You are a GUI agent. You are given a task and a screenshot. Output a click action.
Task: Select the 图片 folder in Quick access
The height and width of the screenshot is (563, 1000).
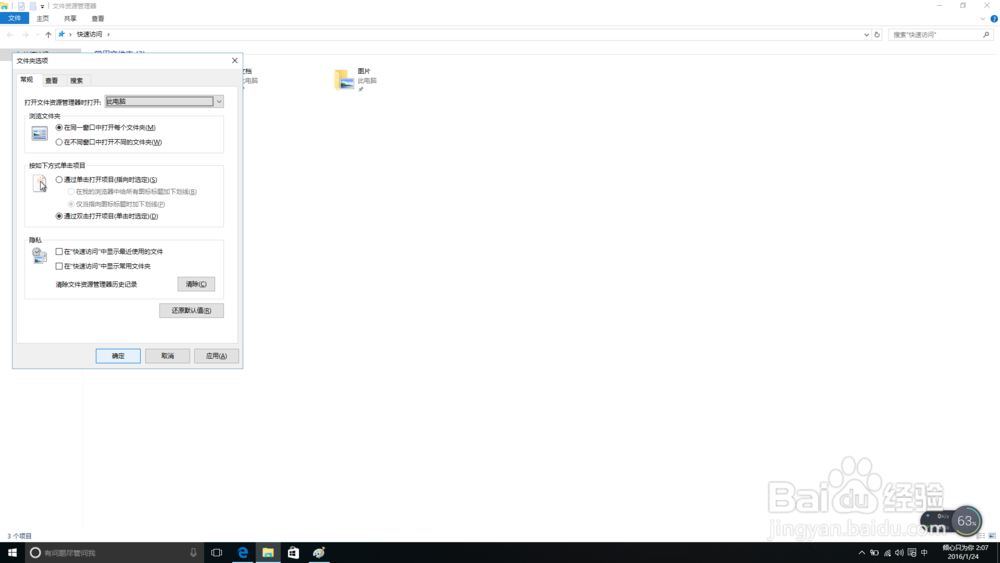pyautogui.click(x=356, y=80)
